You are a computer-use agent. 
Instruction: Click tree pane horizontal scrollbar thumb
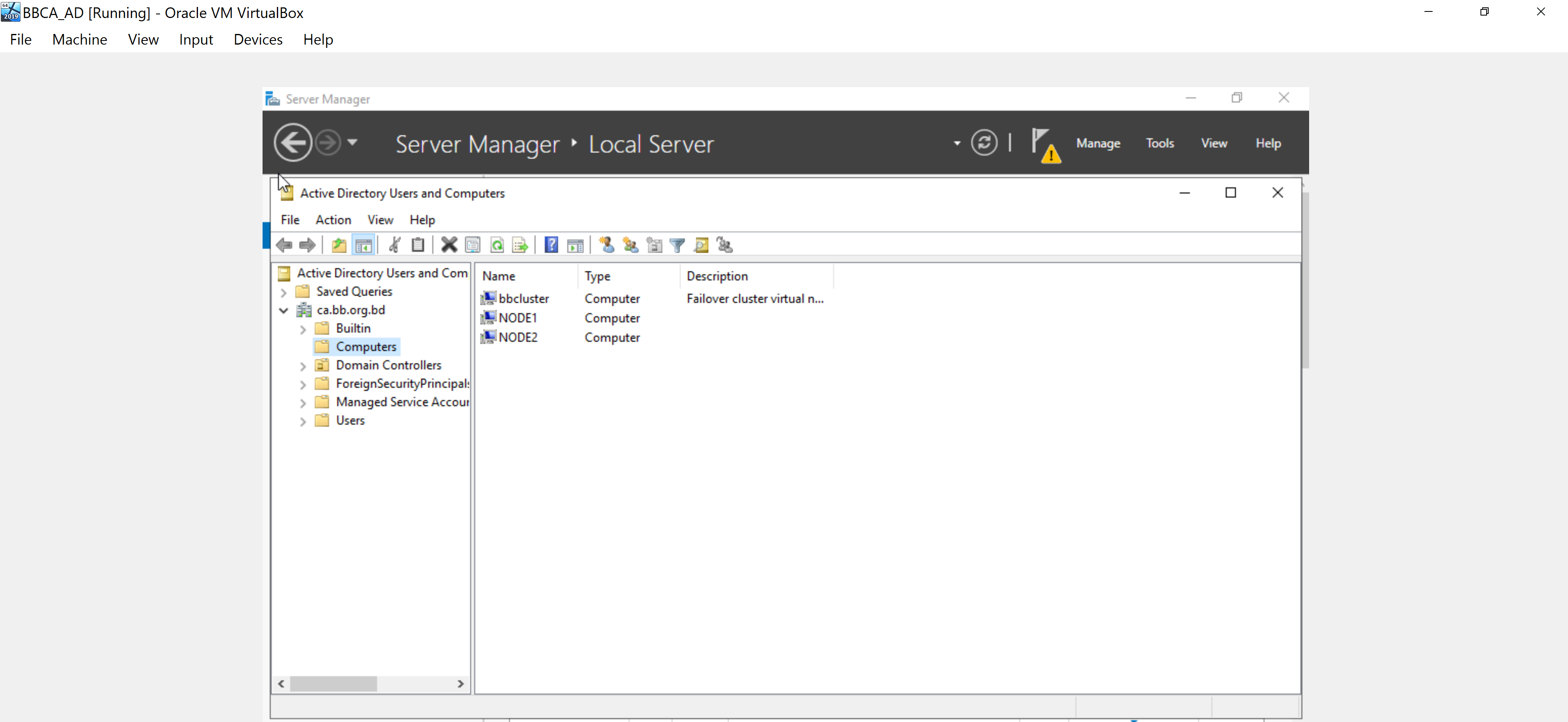[333, 684]
